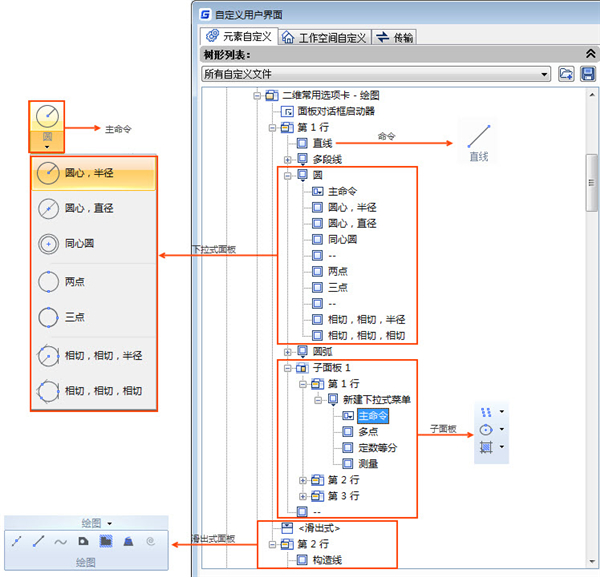Click the spline curve icon in 绘图 panel
The image size is (600, 577).
click(60, 542)
